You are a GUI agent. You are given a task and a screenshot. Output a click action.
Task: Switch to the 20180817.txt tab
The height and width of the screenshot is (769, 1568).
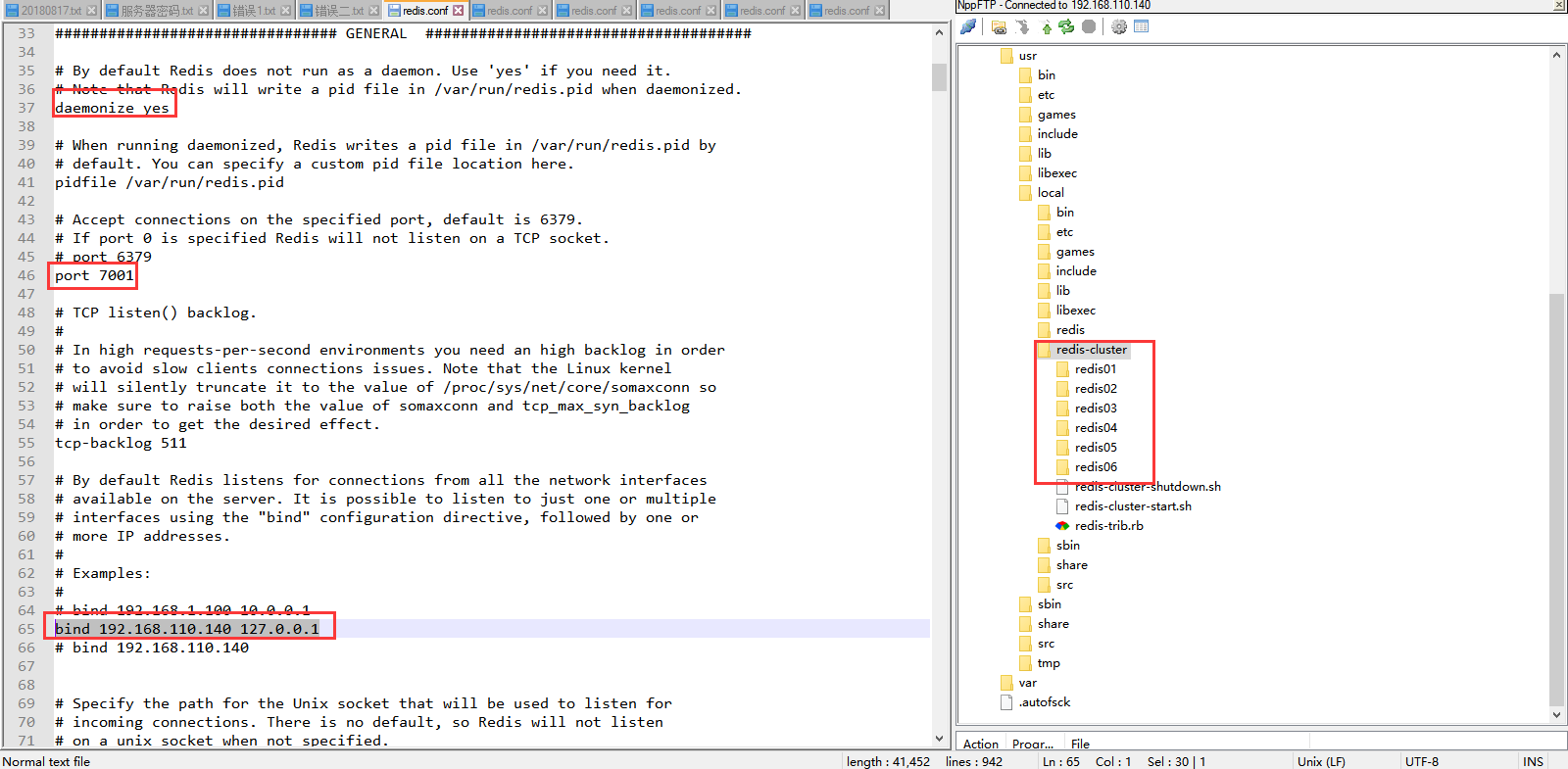coord(51,11)
